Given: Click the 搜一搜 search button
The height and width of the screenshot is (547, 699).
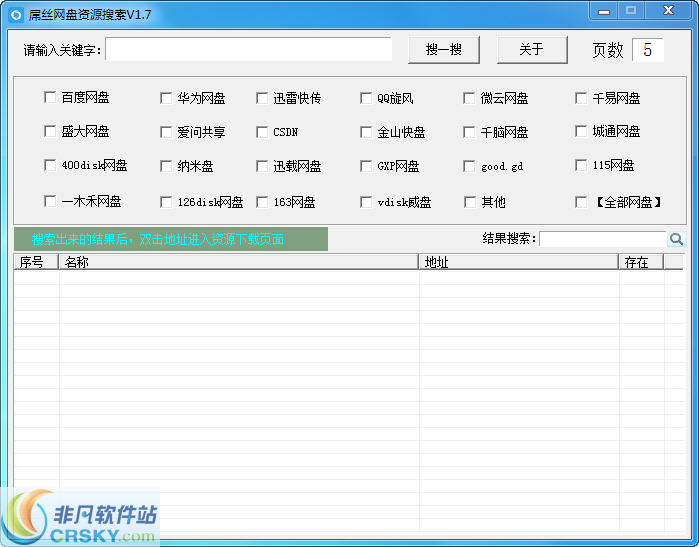Looking at the screenshot, I should [444, 49].
